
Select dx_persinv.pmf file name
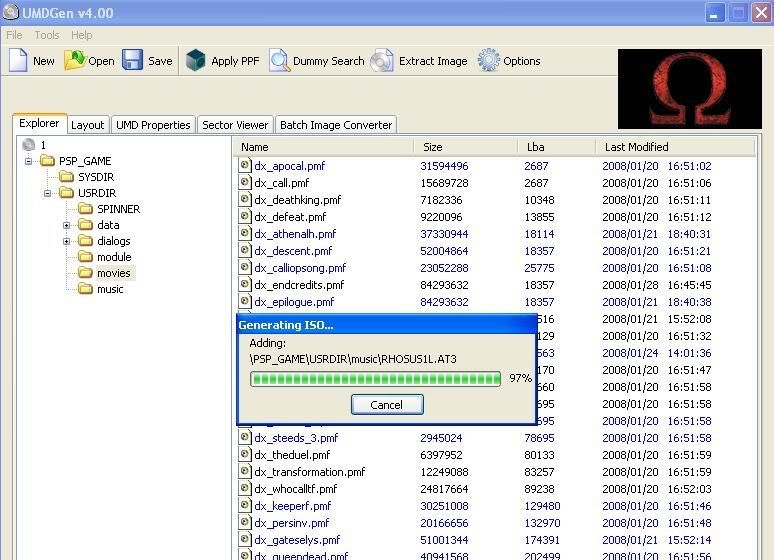(x=292, y=523)
